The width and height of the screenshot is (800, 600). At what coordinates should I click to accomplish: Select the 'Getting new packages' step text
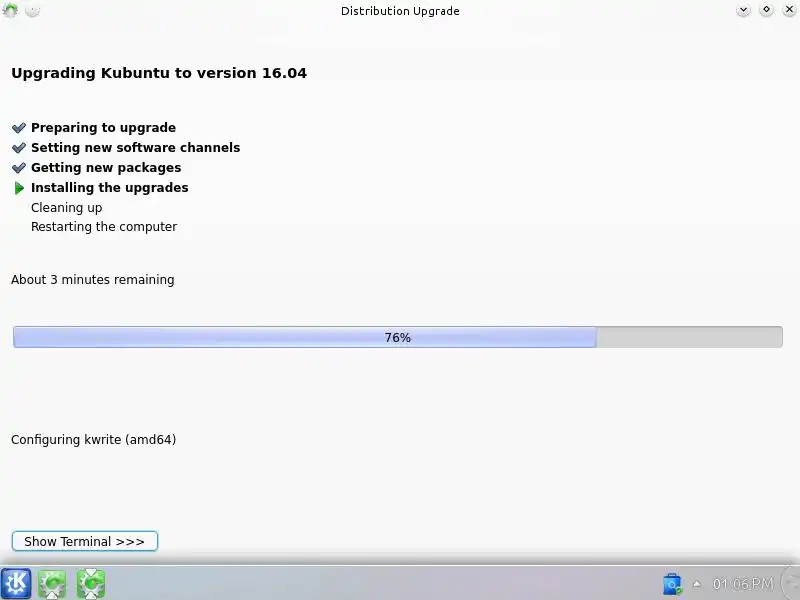pyautogui.click(x=106, y=167)
